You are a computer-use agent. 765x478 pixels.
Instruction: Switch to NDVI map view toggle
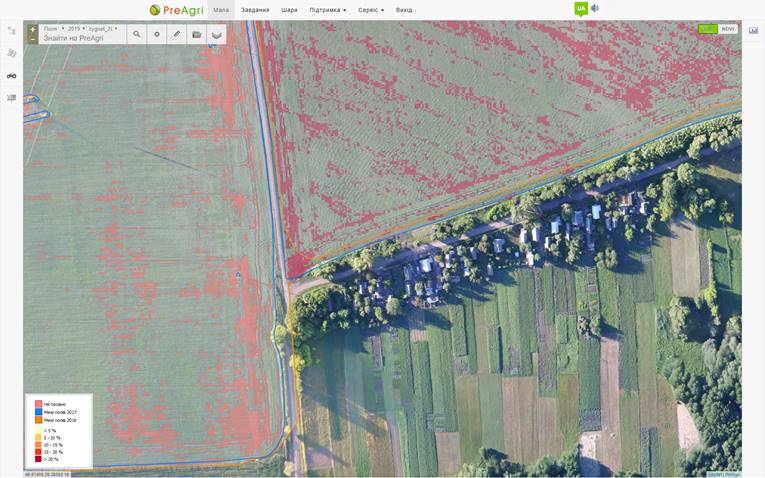[x=728, y=29]
